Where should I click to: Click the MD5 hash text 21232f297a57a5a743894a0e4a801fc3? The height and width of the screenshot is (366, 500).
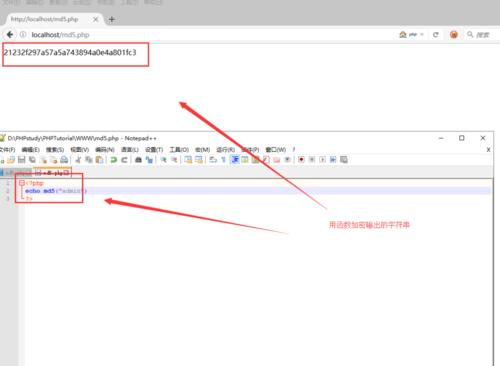[70, 52]
